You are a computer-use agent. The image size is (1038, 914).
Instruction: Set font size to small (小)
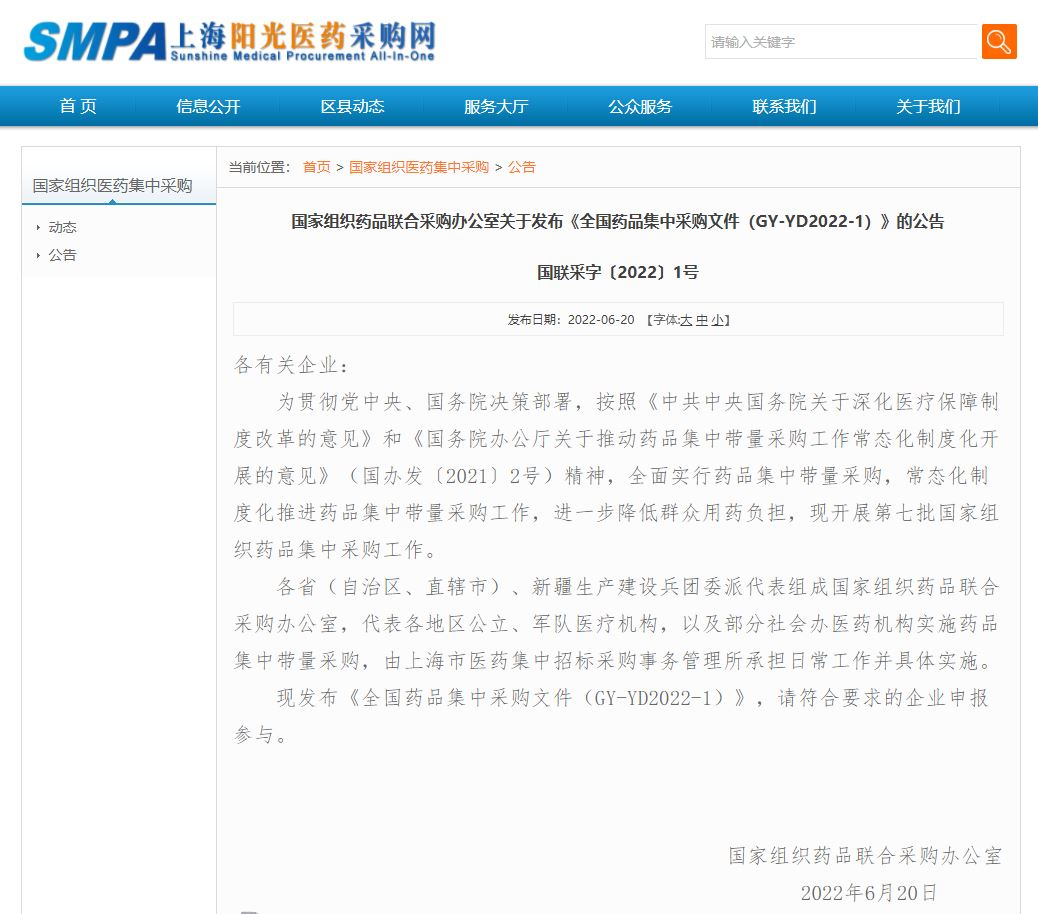[x=717, y=320]
